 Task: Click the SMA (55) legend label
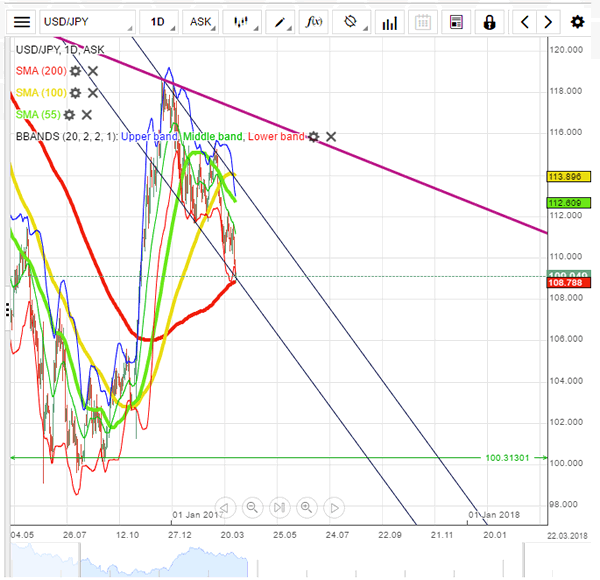point(38,114)
